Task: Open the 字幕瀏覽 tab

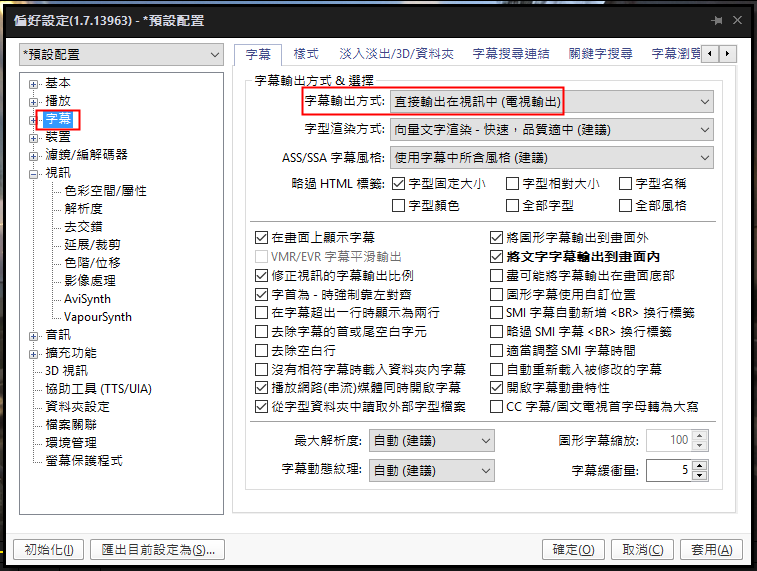Action: point(676,54)
